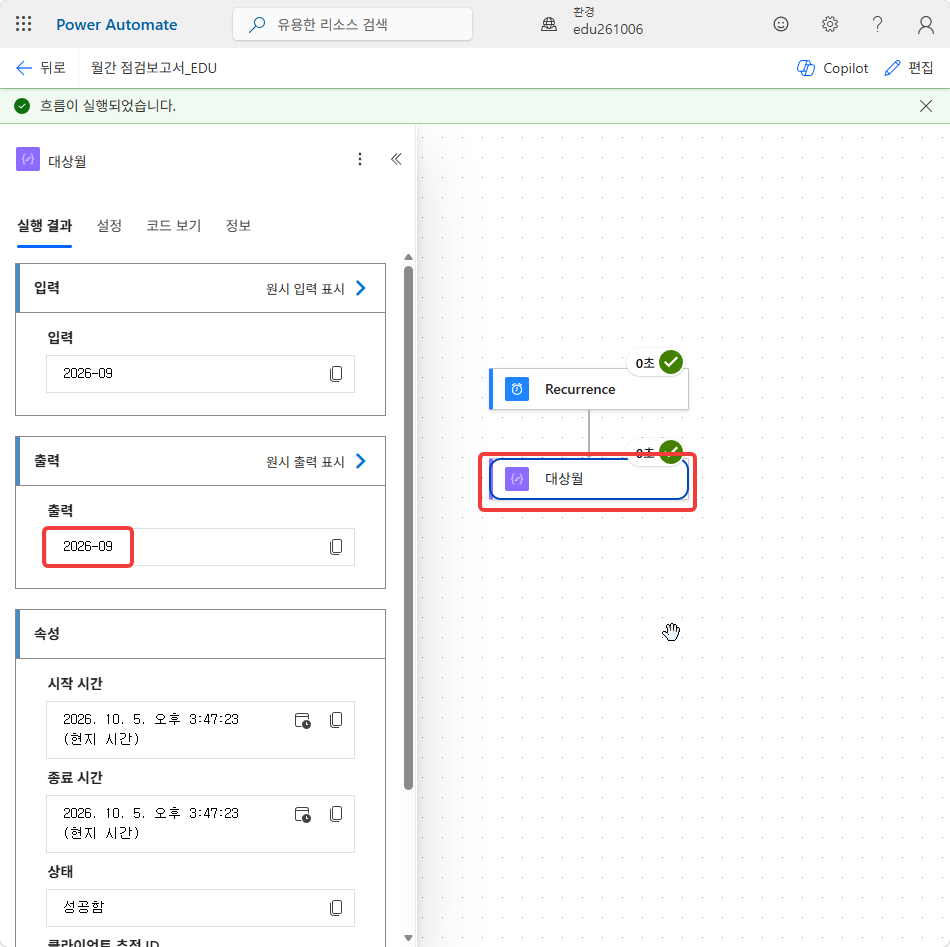
Task: Click the panel scrollbar up arrow
Action: click(x=408, y=258)
